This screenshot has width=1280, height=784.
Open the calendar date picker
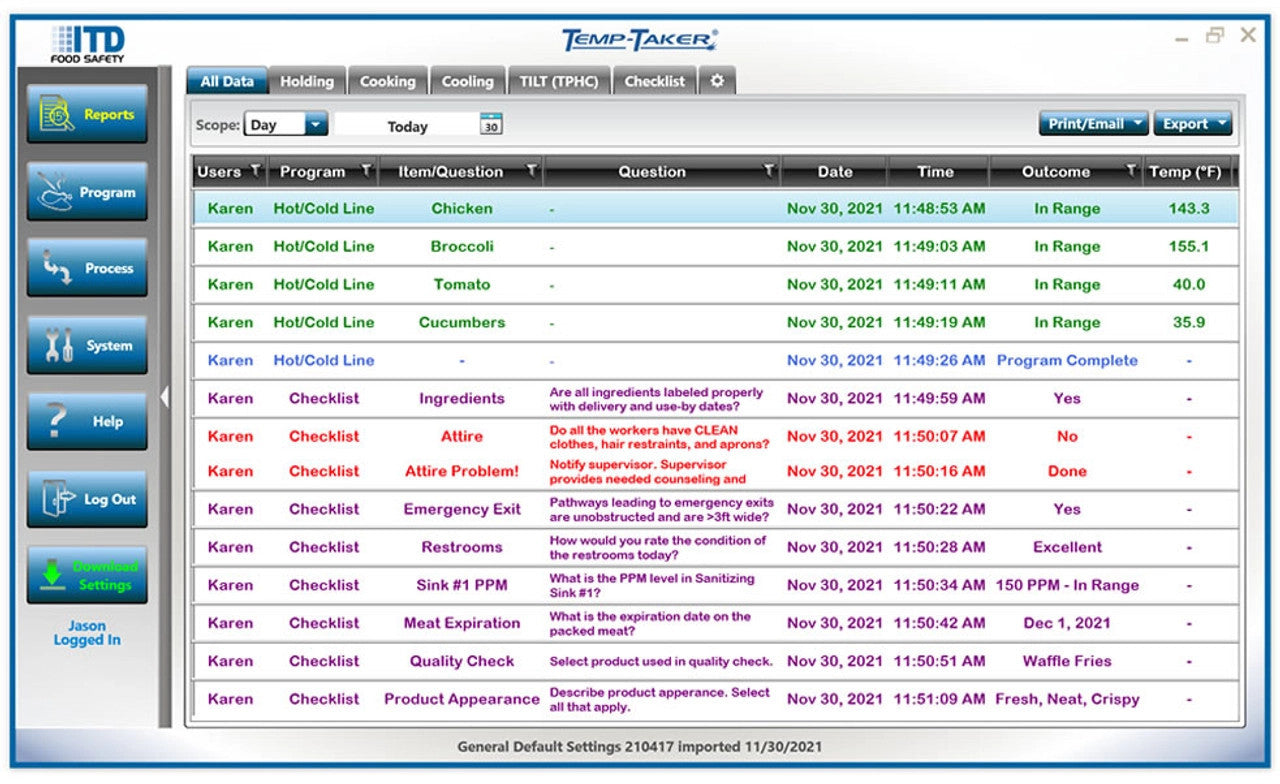pos(489,125)
